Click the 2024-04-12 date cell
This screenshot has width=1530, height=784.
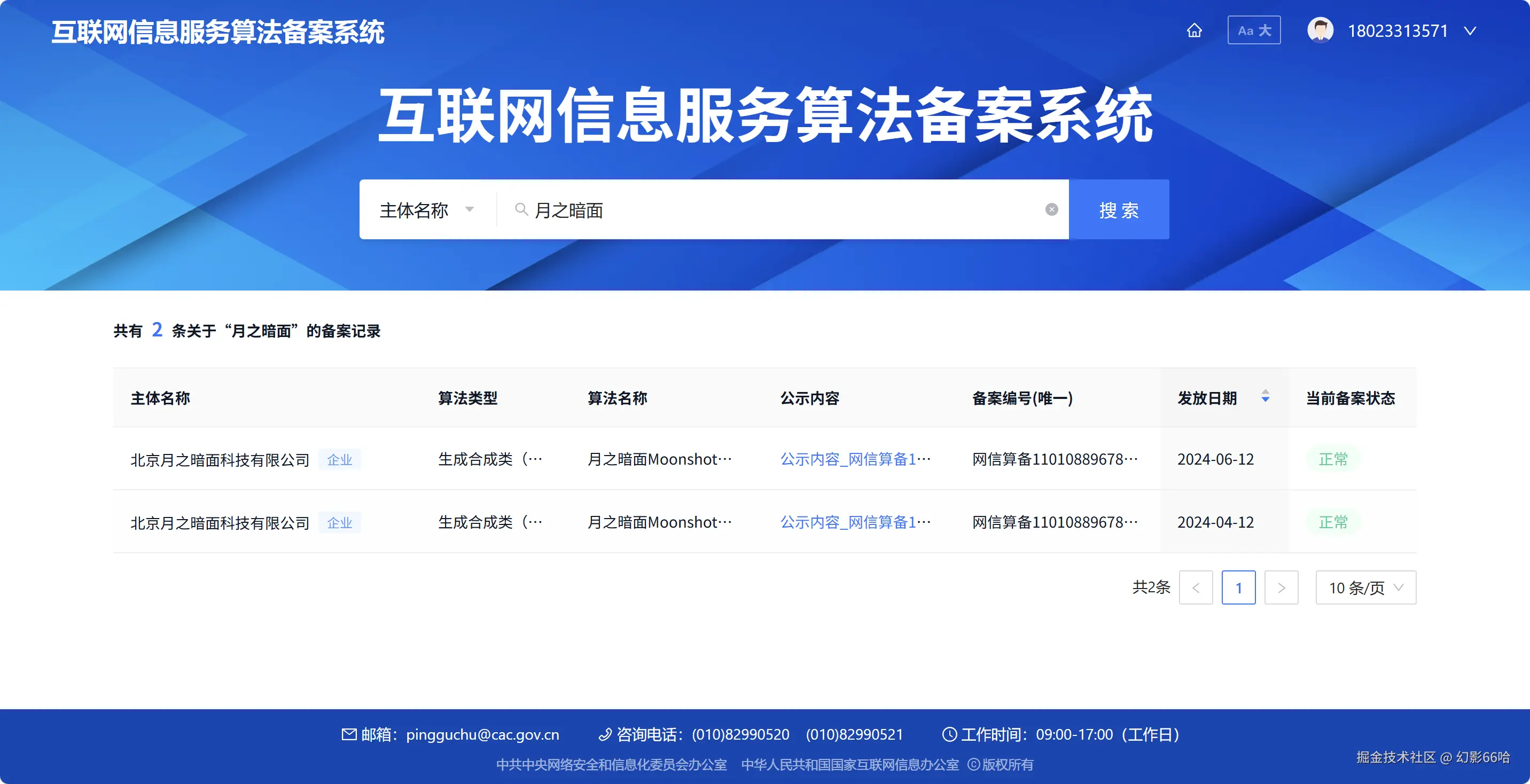(x=1216, y=522)
